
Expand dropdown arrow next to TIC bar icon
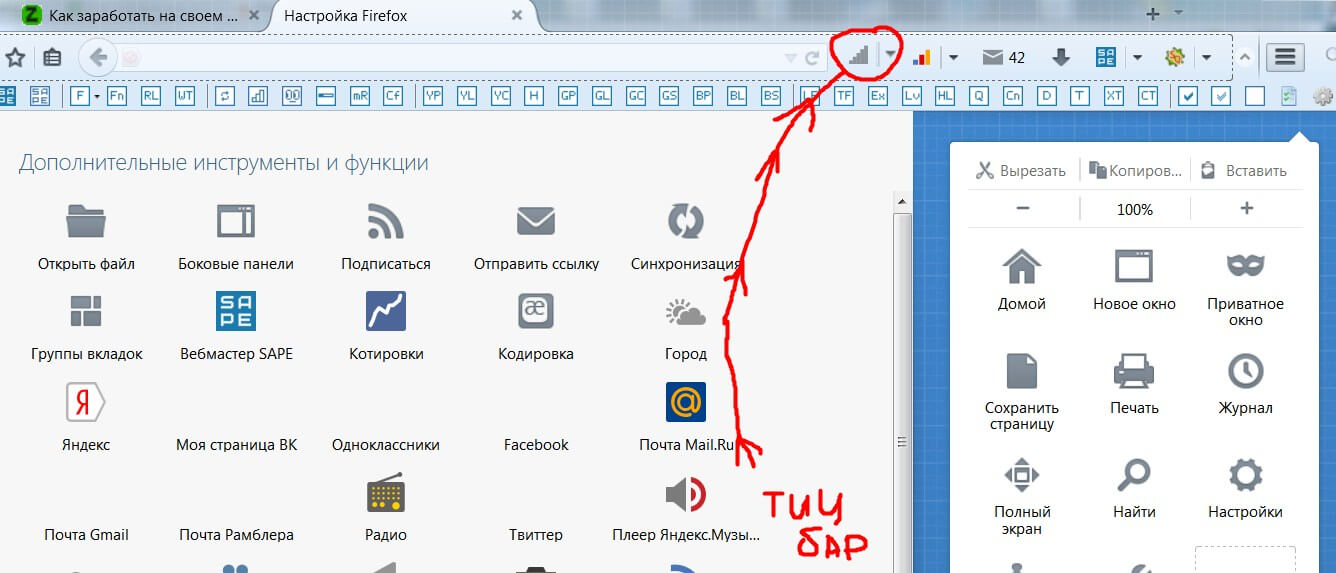(x=890, y=56)
